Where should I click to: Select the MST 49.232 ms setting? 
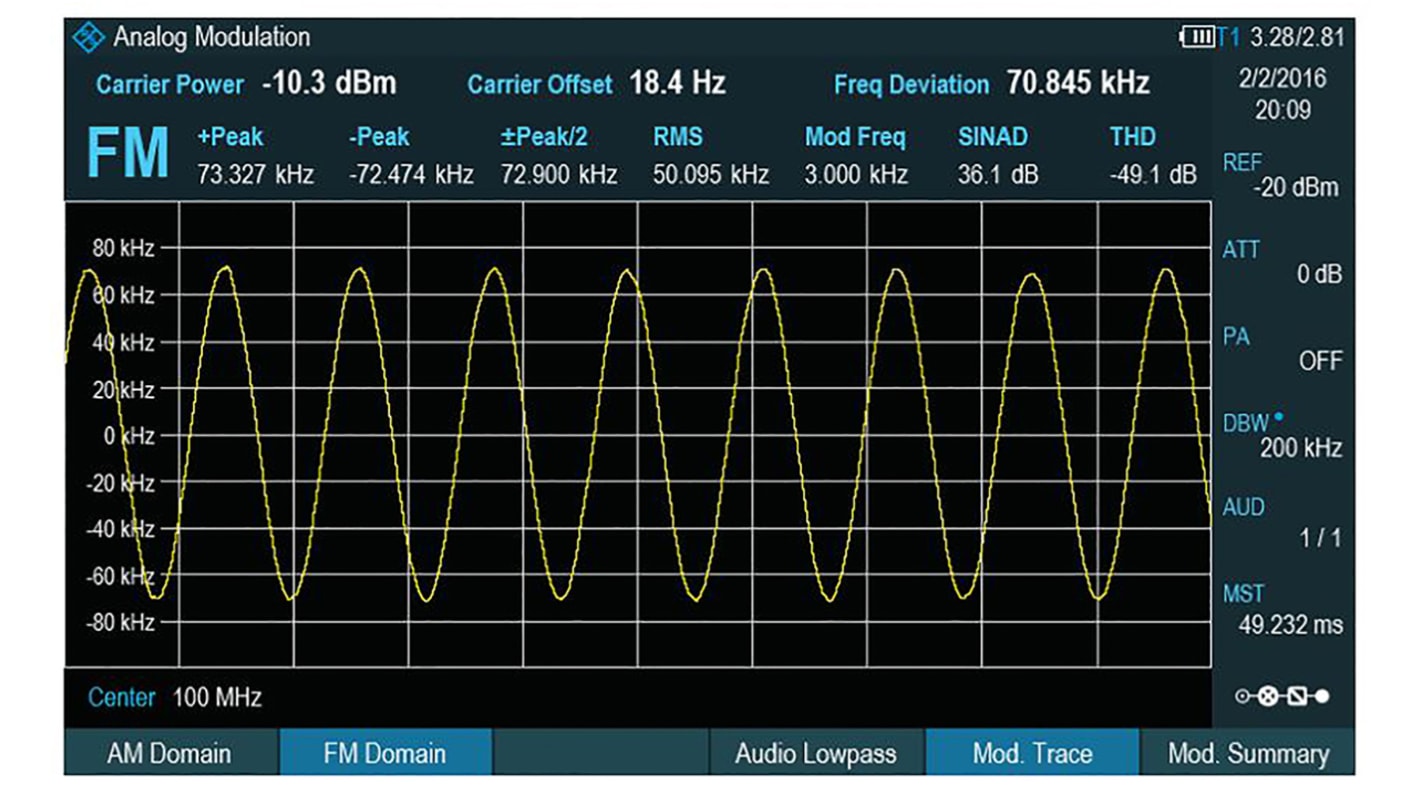pos(1281,610)
